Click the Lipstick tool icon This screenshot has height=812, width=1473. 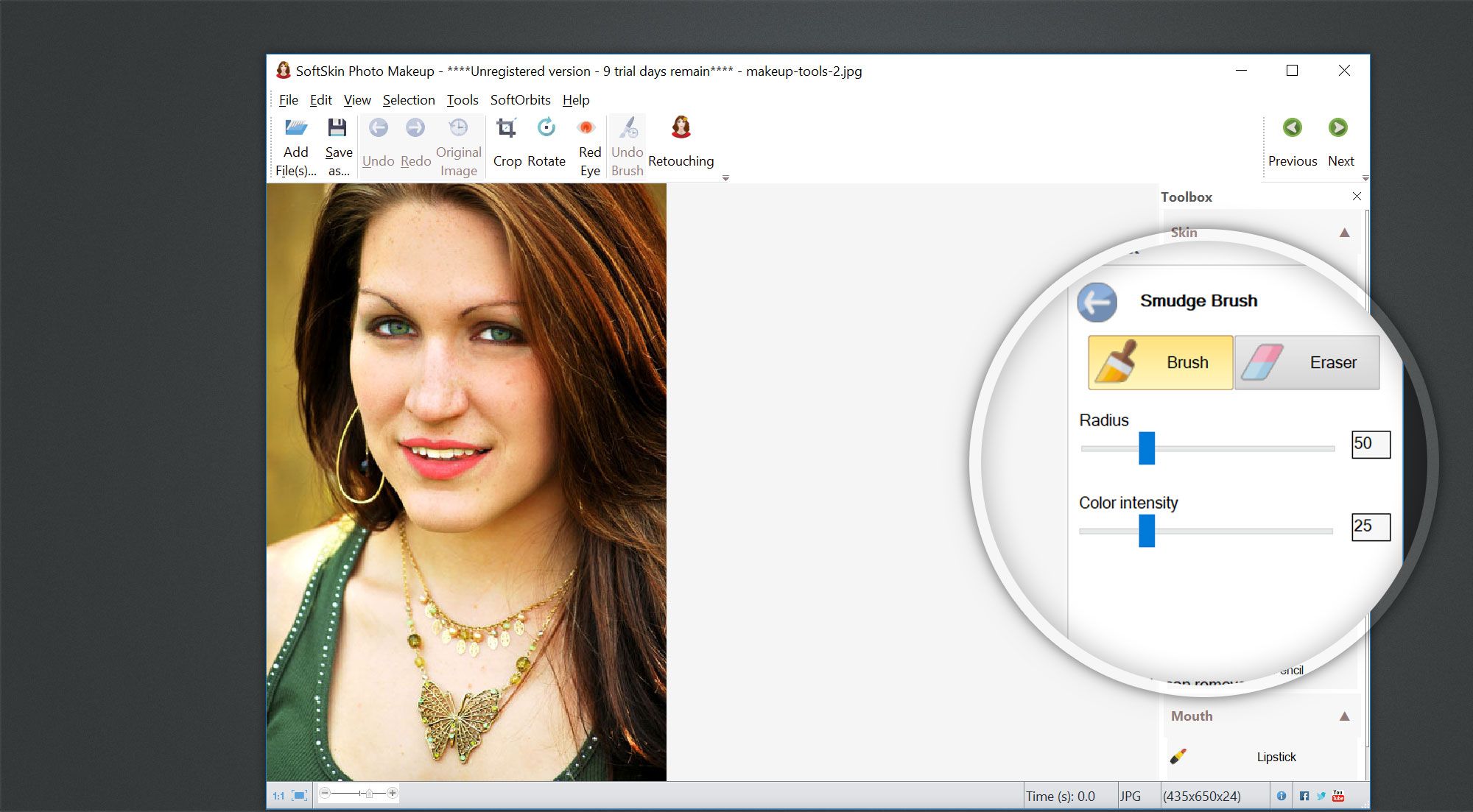click(1177, 757)
